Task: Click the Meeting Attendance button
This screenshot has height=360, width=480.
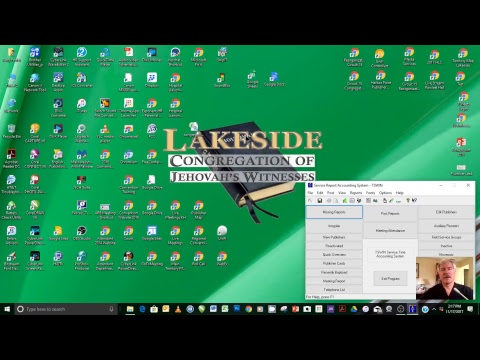Action: point(390,230)
